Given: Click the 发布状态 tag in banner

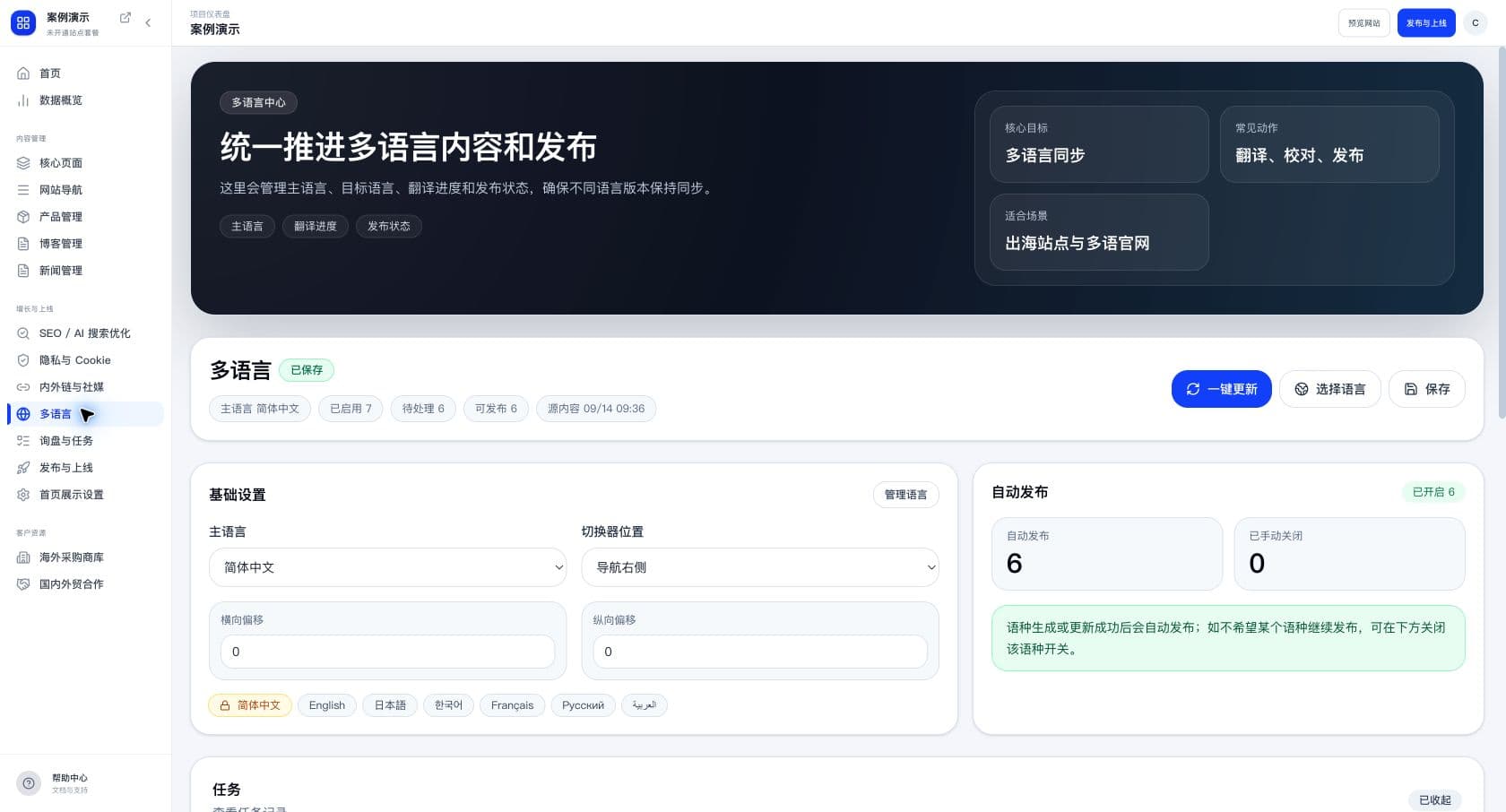Looking at the screenshot, I should 389,227.
